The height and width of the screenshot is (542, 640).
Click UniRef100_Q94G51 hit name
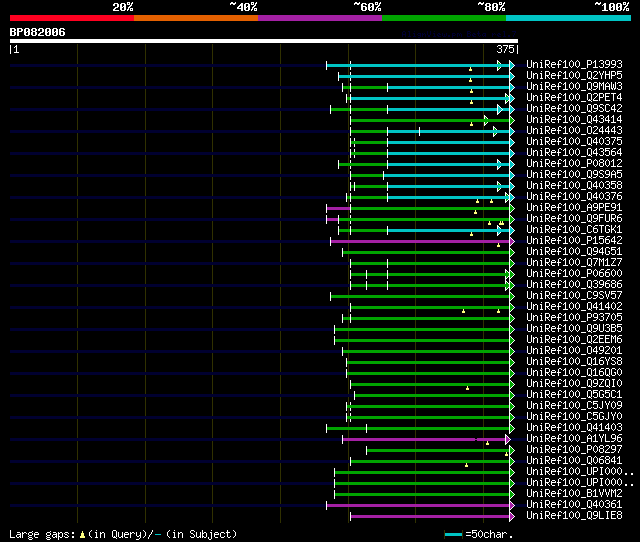coord(574,252)
